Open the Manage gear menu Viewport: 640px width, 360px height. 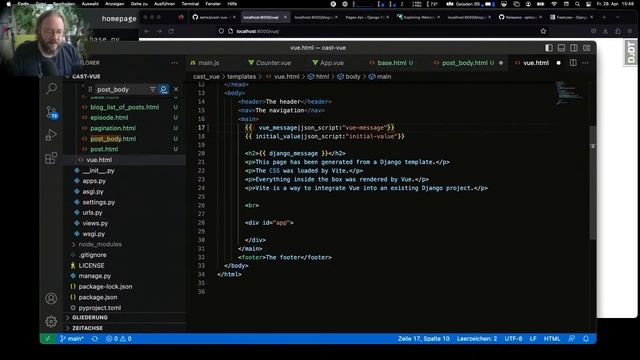51,322
